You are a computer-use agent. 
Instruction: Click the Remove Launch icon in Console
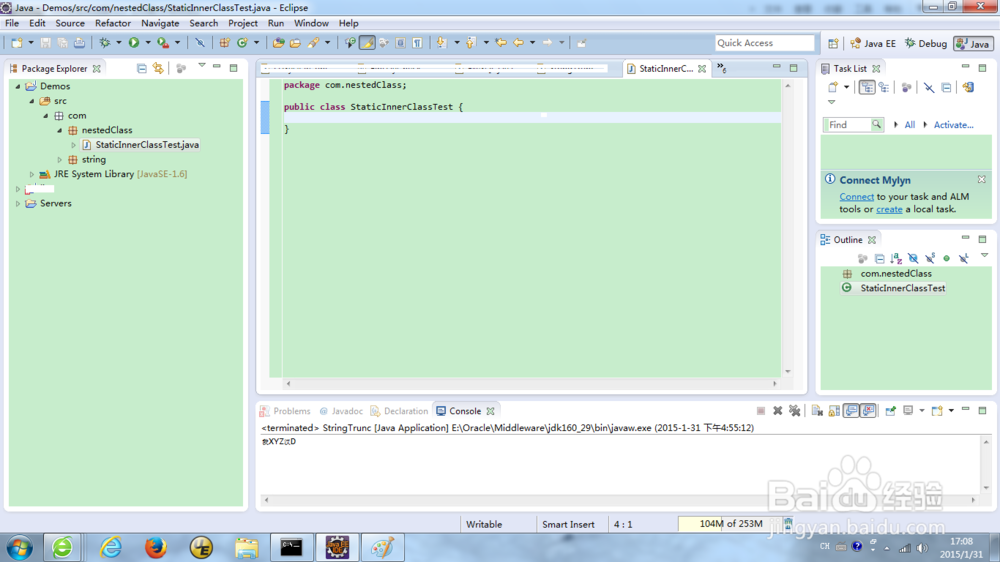coord(777,411)
